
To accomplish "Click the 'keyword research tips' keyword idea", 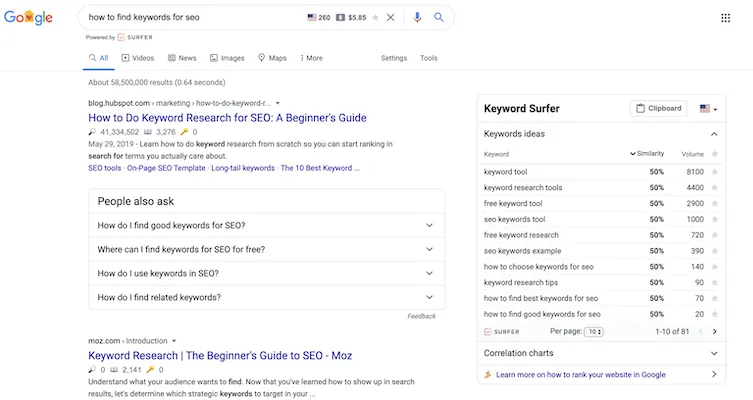I will point(521,283).
